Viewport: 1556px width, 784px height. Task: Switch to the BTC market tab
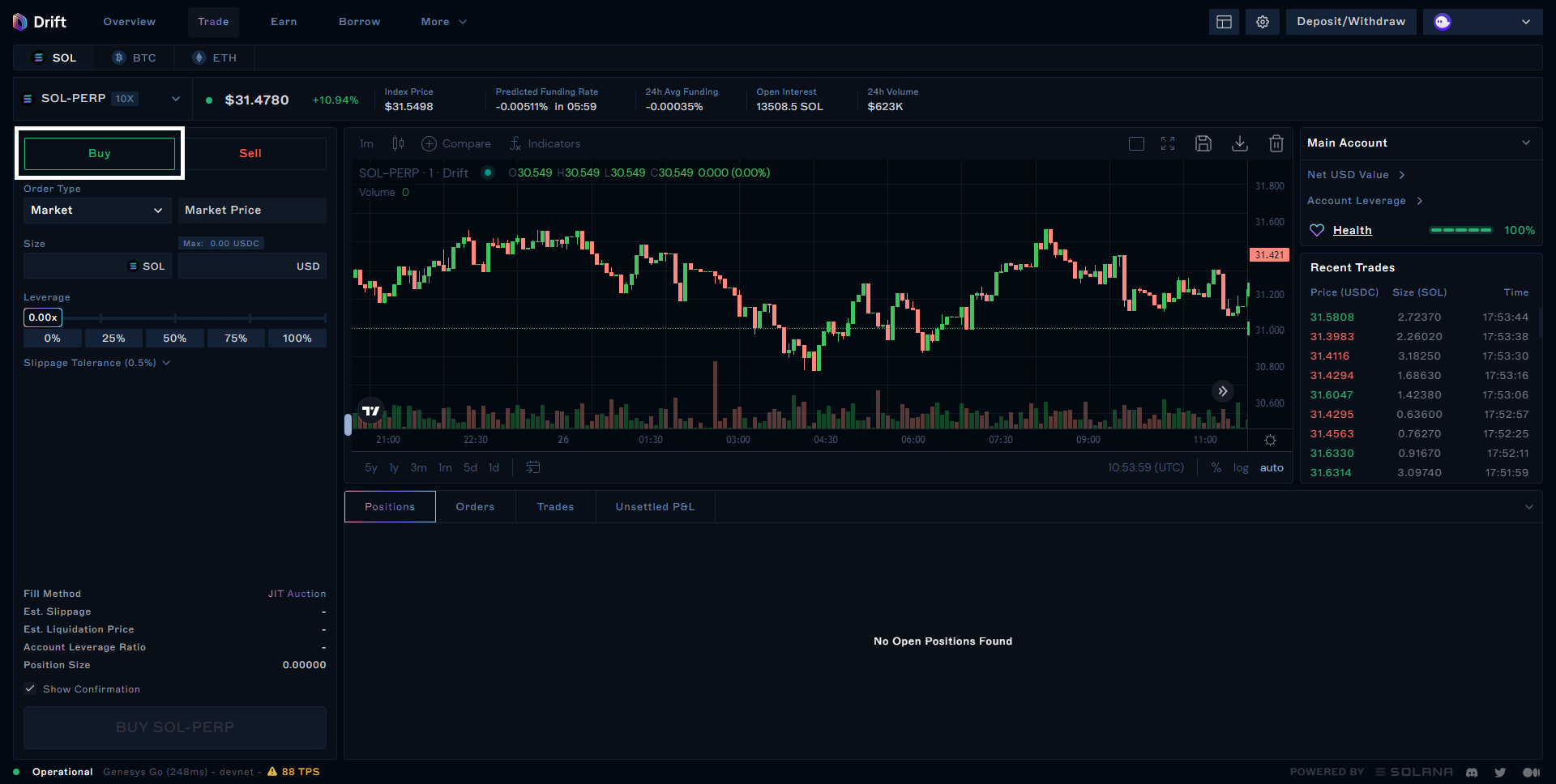(x=135, y=58)
